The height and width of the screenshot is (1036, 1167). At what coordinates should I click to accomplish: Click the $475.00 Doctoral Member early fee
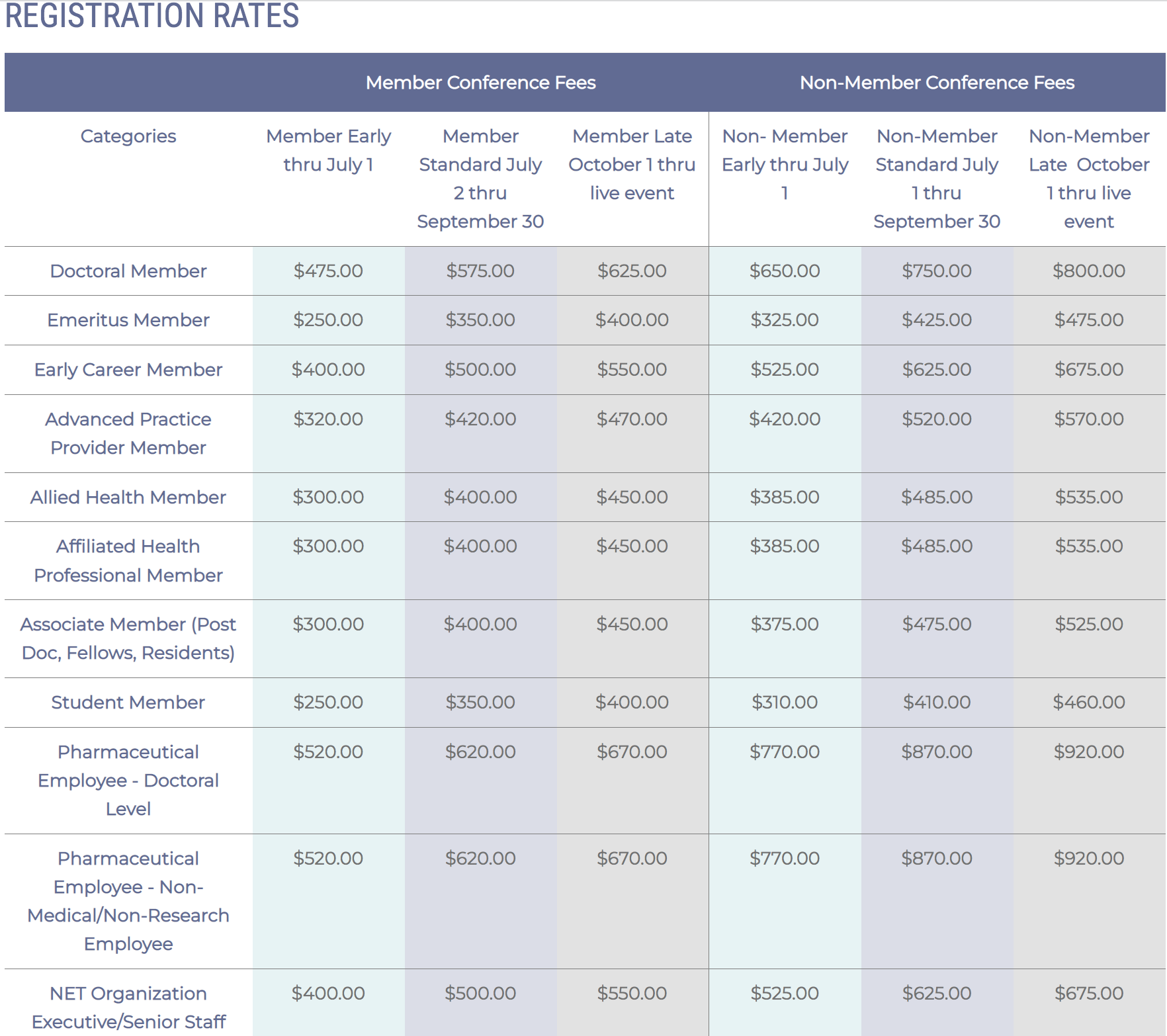pyautogui.click(x=328, y=271)
